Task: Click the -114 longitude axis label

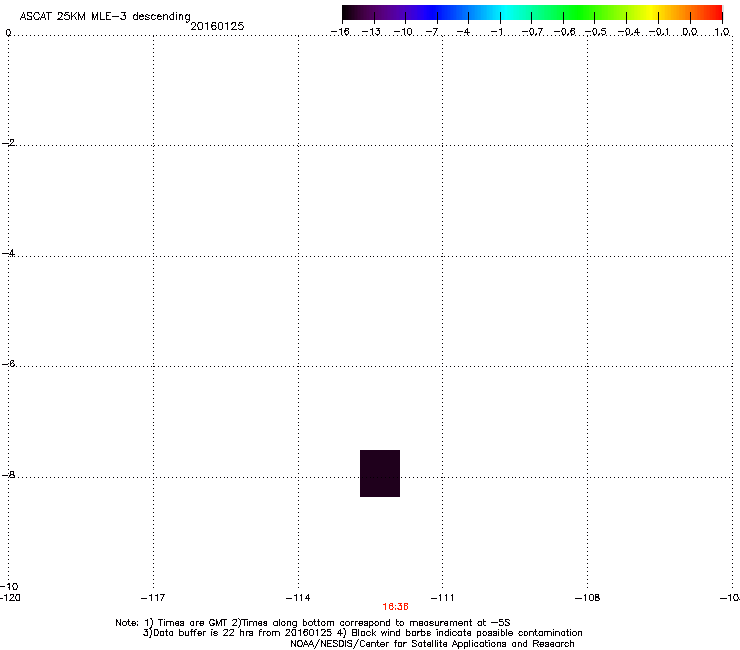Action: [x=298, y=598]
